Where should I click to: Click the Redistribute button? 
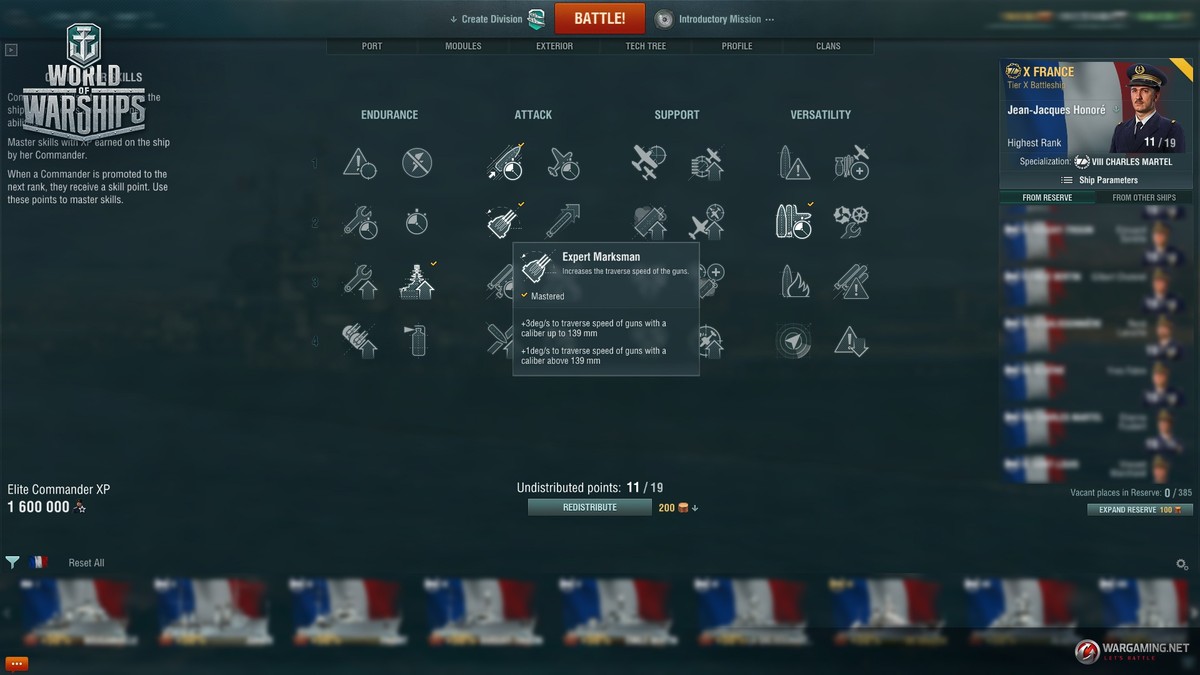pos(590,507)
